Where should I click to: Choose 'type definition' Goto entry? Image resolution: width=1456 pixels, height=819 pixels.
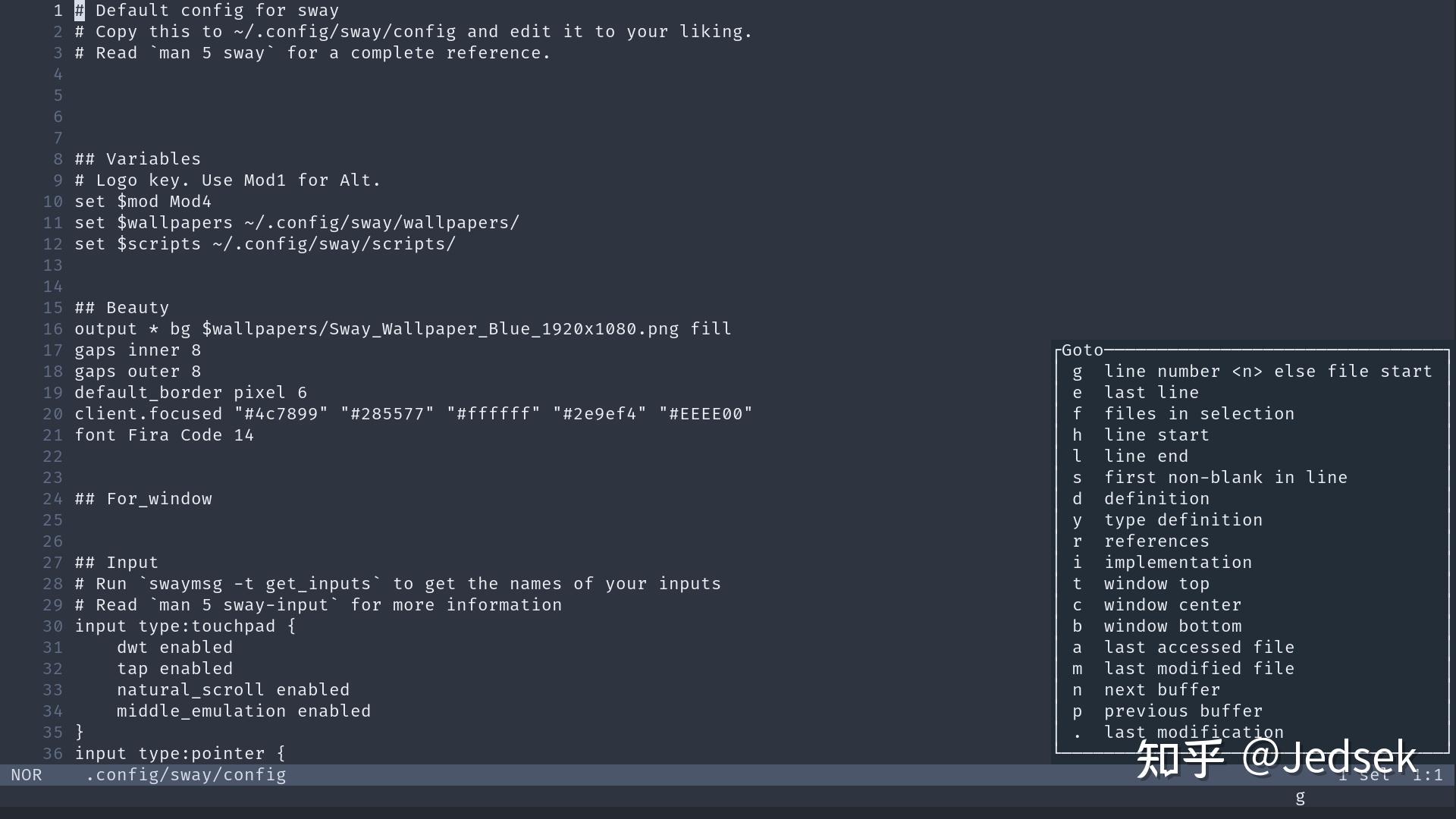[1182, 520]
